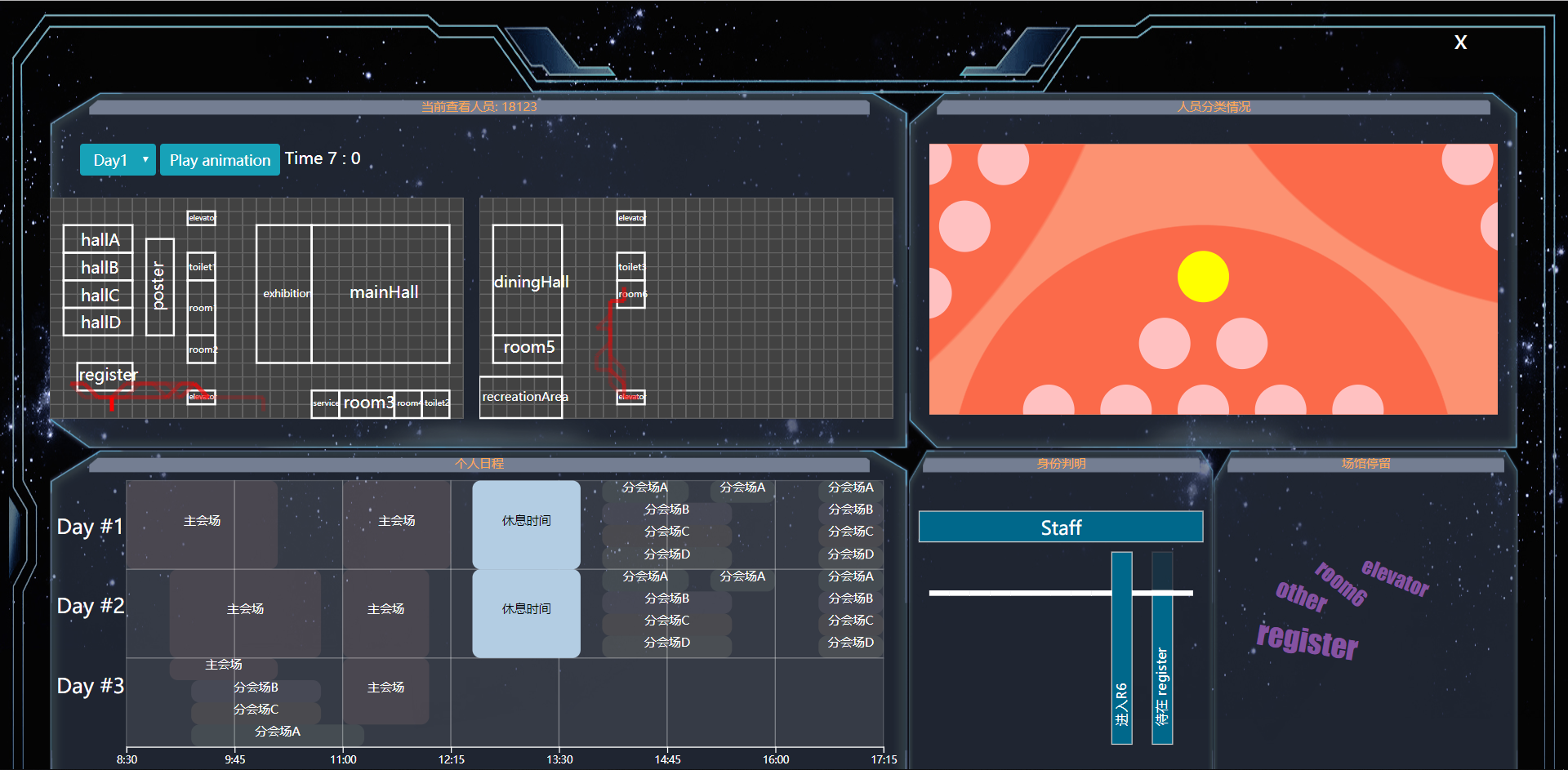Click the word 'elevator' in the word cloud

pos(1395,578)
